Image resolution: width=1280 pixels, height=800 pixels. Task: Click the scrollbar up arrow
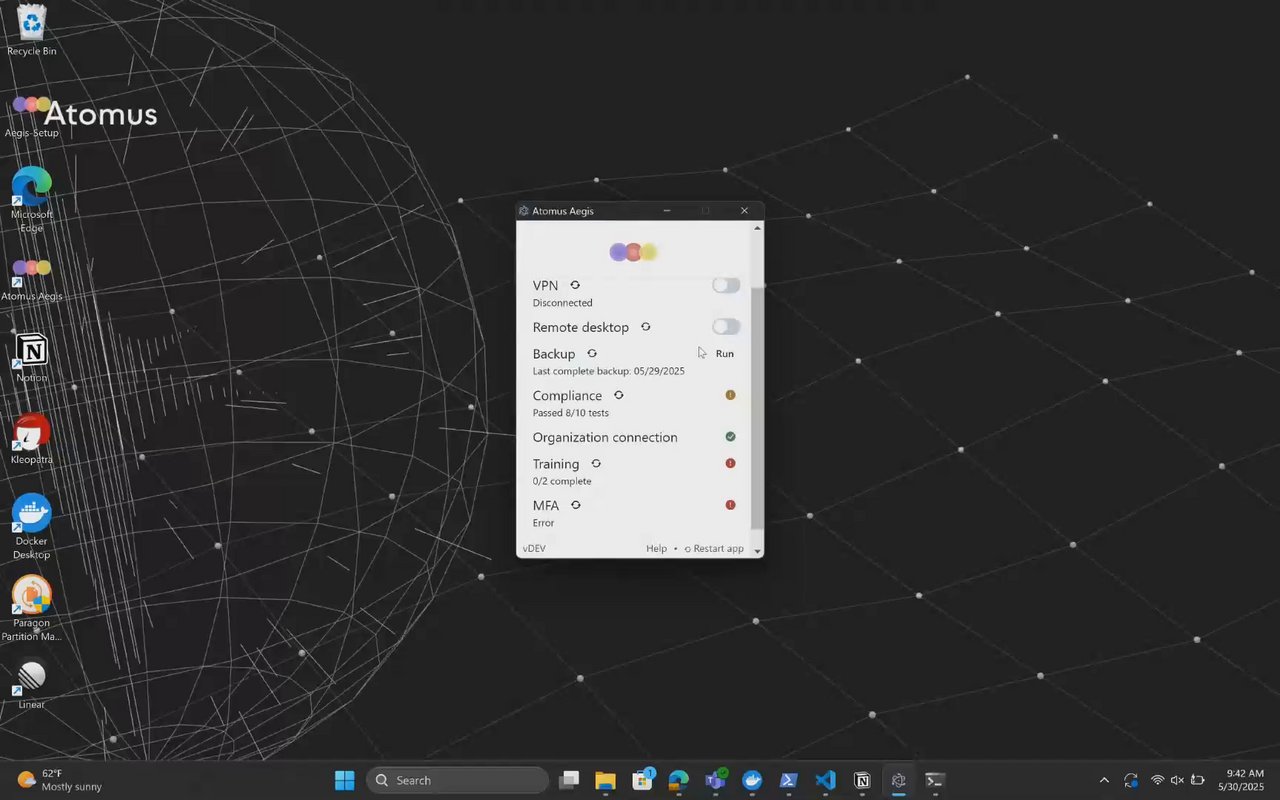coord(757,228)
